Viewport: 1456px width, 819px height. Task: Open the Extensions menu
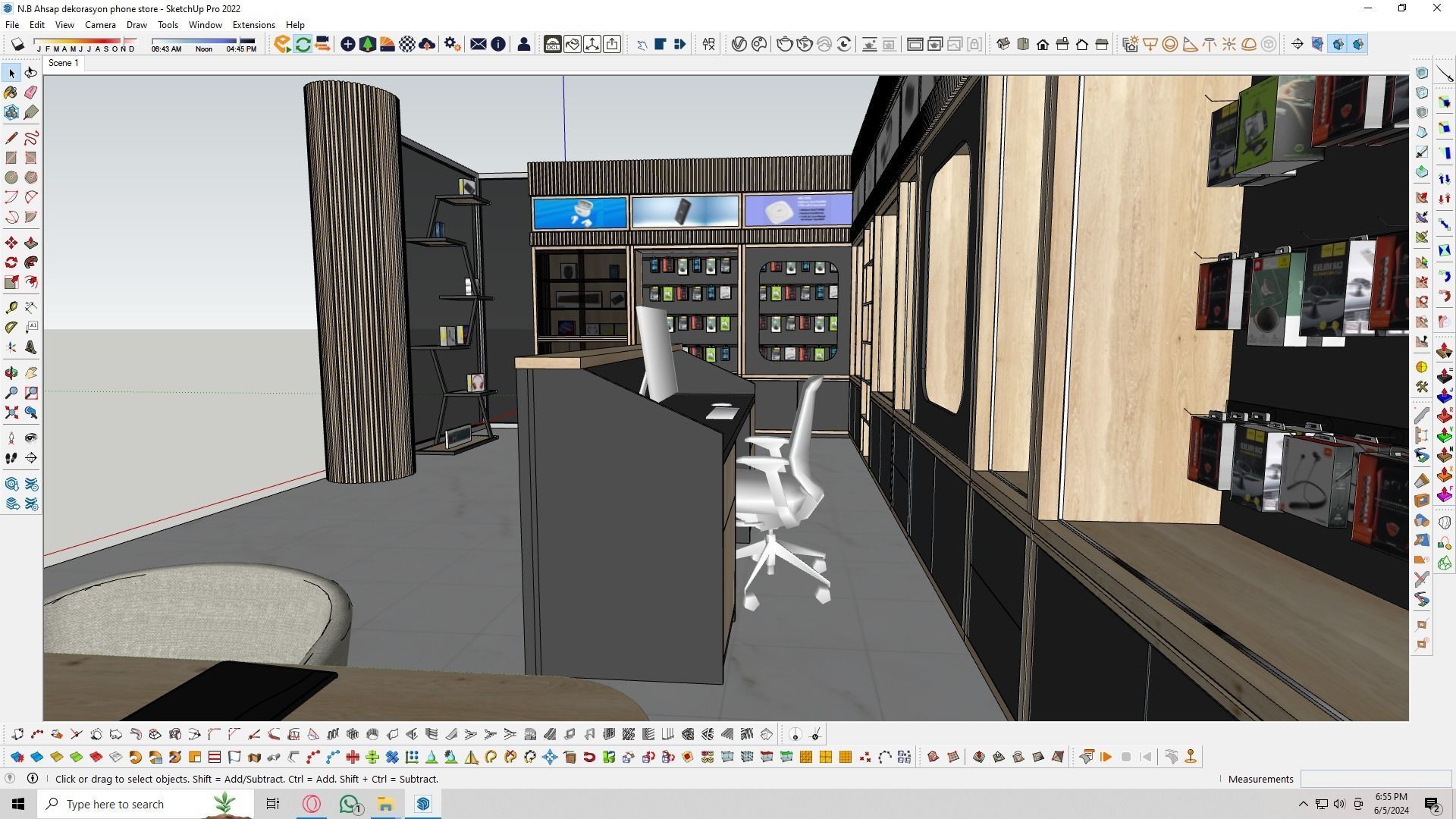click(x=253, y=25)
